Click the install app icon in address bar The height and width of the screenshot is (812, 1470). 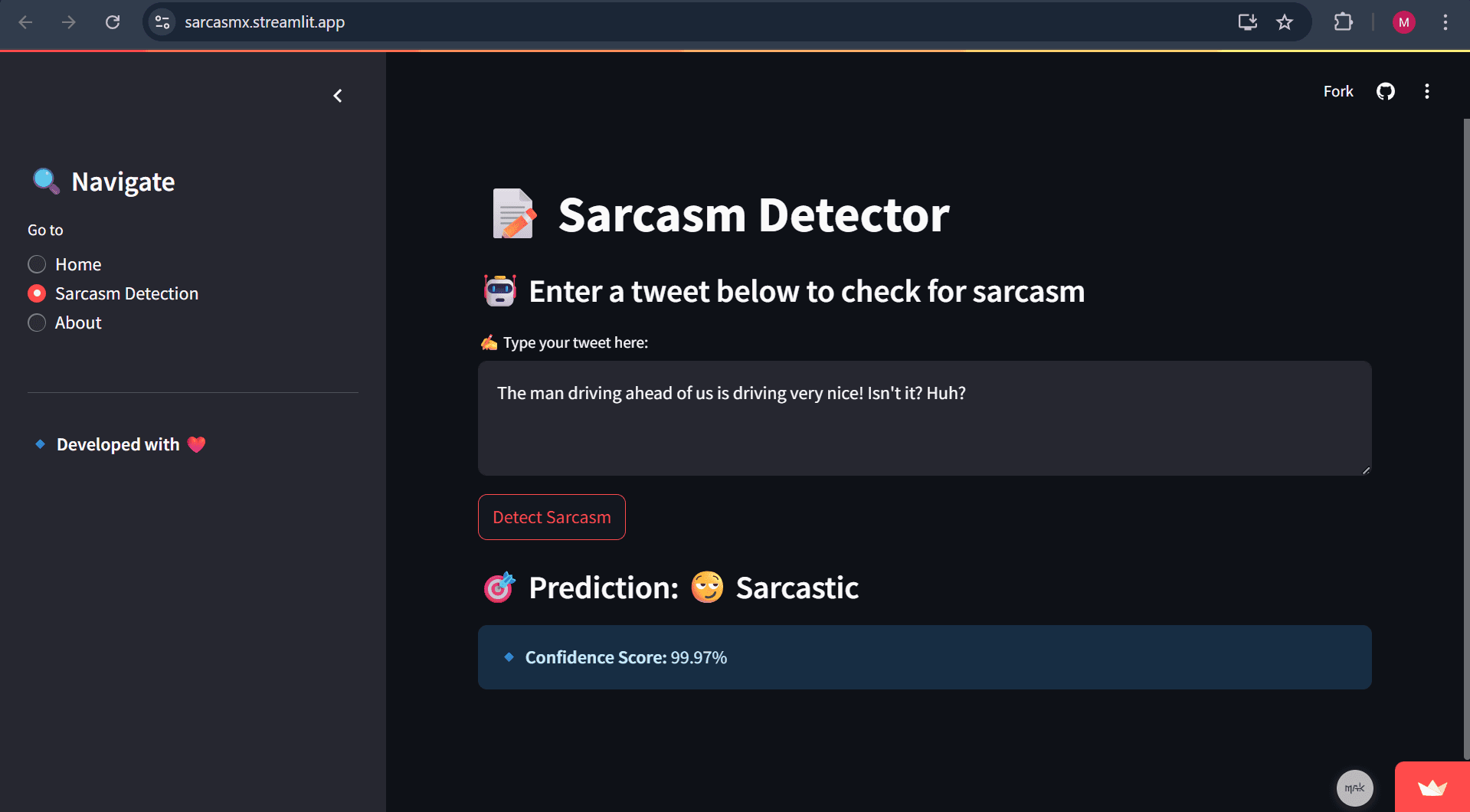[1247, 22]
